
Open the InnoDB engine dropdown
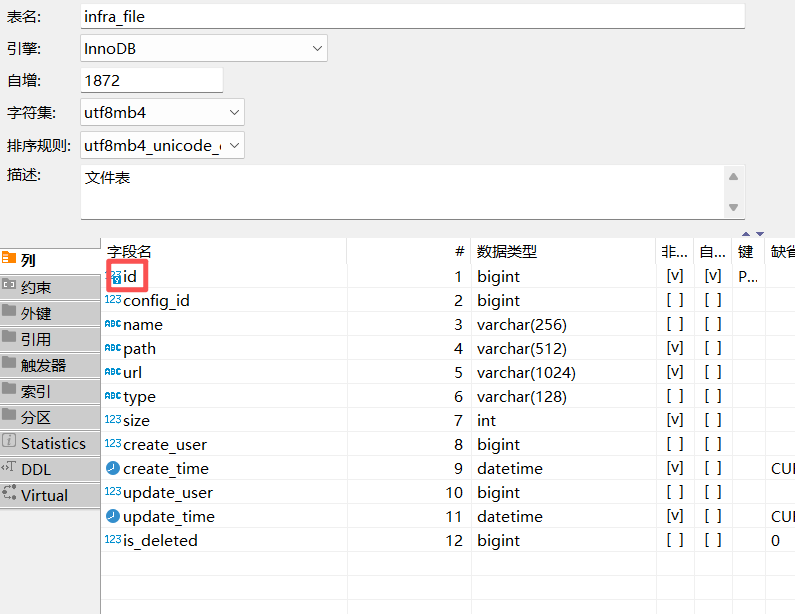click(317, 47)
